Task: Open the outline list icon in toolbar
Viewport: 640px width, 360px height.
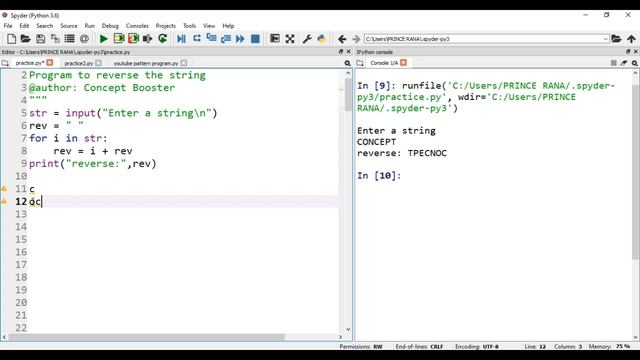Action: pos(70,39)
